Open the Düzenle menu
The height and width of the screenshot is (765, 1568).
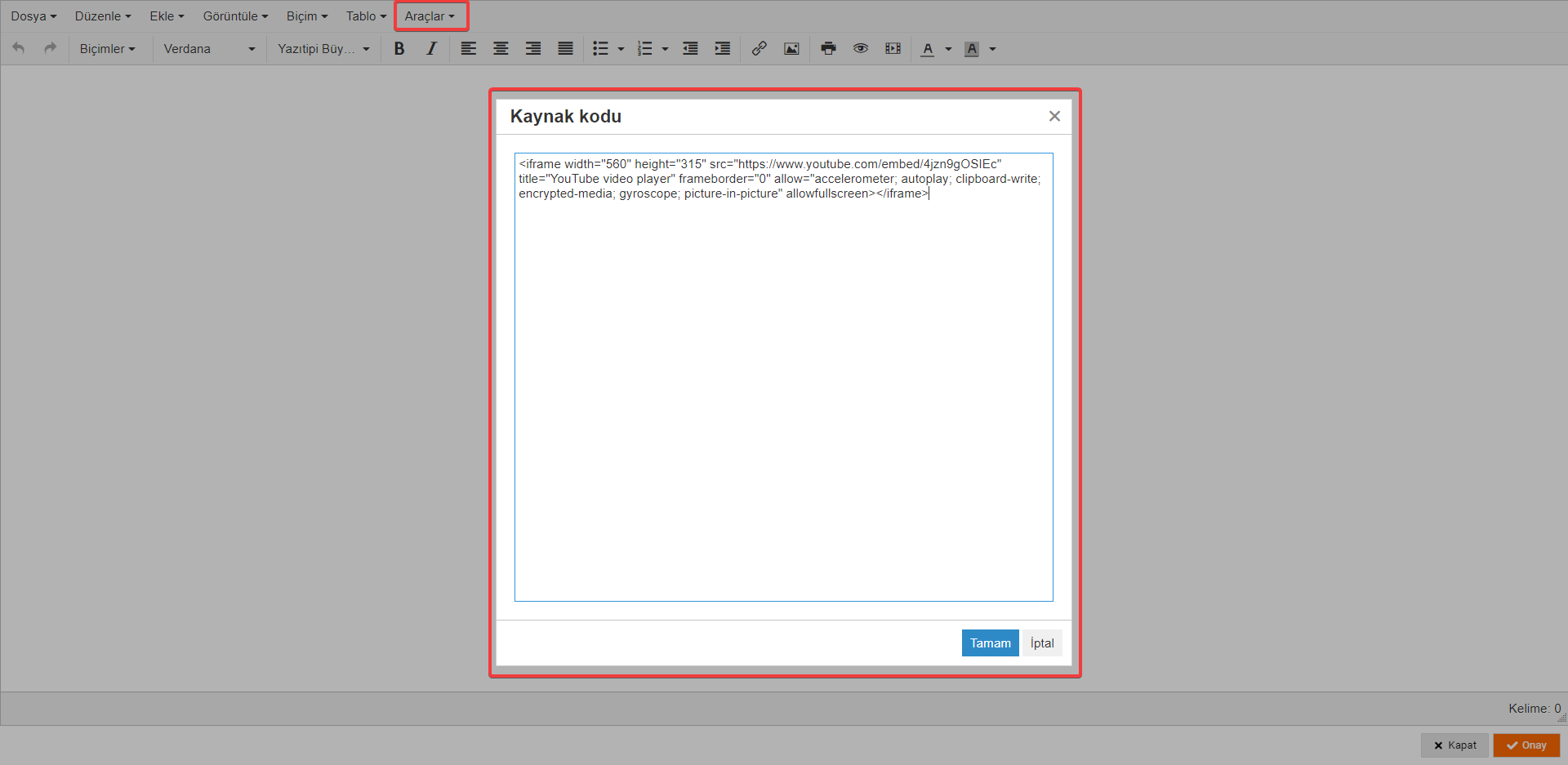pyautogui.click(x=103, y=16)
